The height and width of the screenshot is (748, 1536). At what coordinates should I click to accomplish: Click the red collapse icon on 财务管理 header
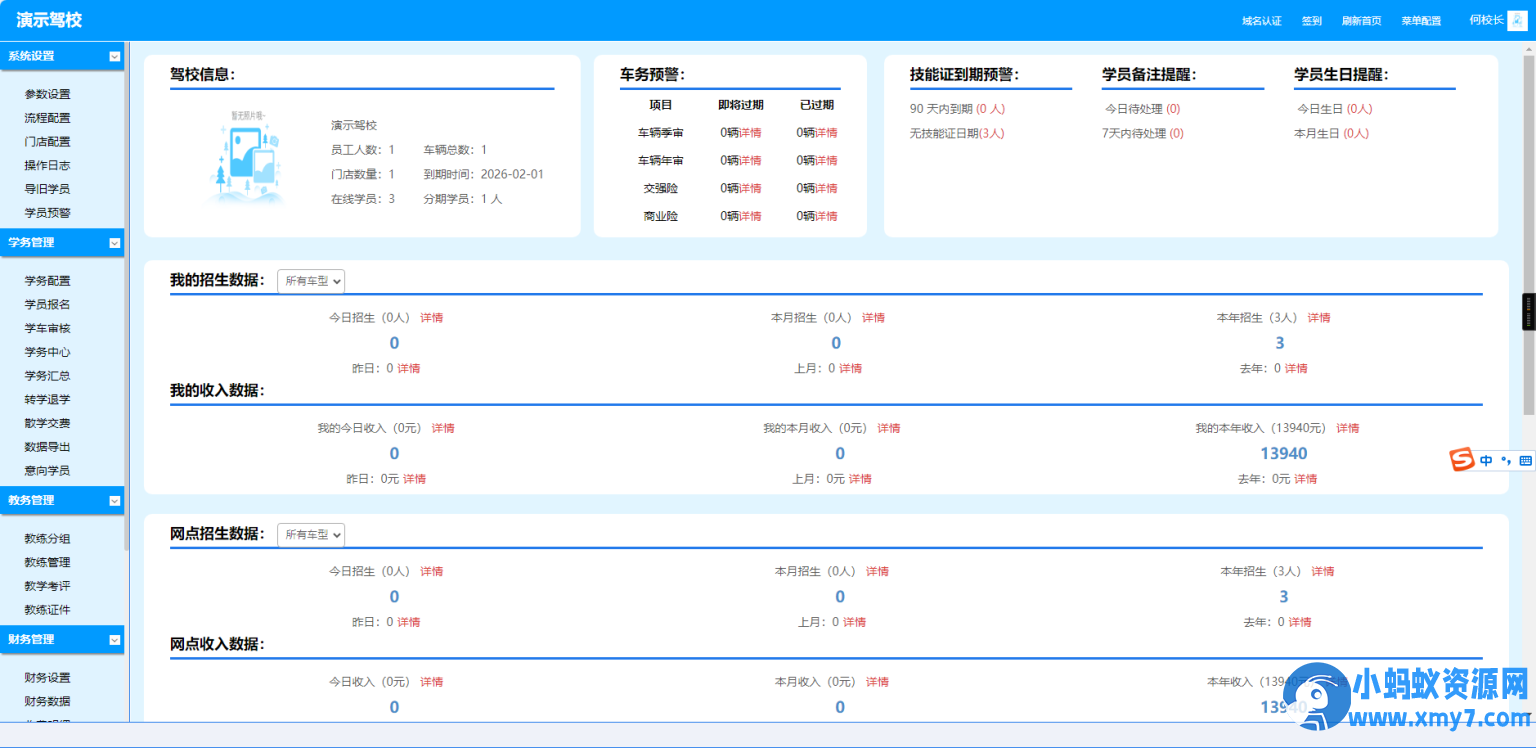pos(113,640)
